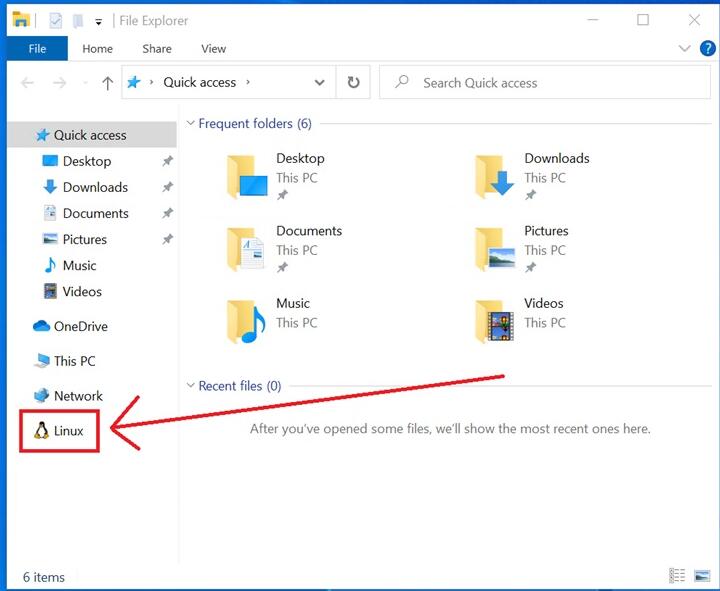Image resolution: width=720 pixels, height=591 pixels.
Task: Collapse the Frequent folders group chevron
Action: tap(191, 123)
